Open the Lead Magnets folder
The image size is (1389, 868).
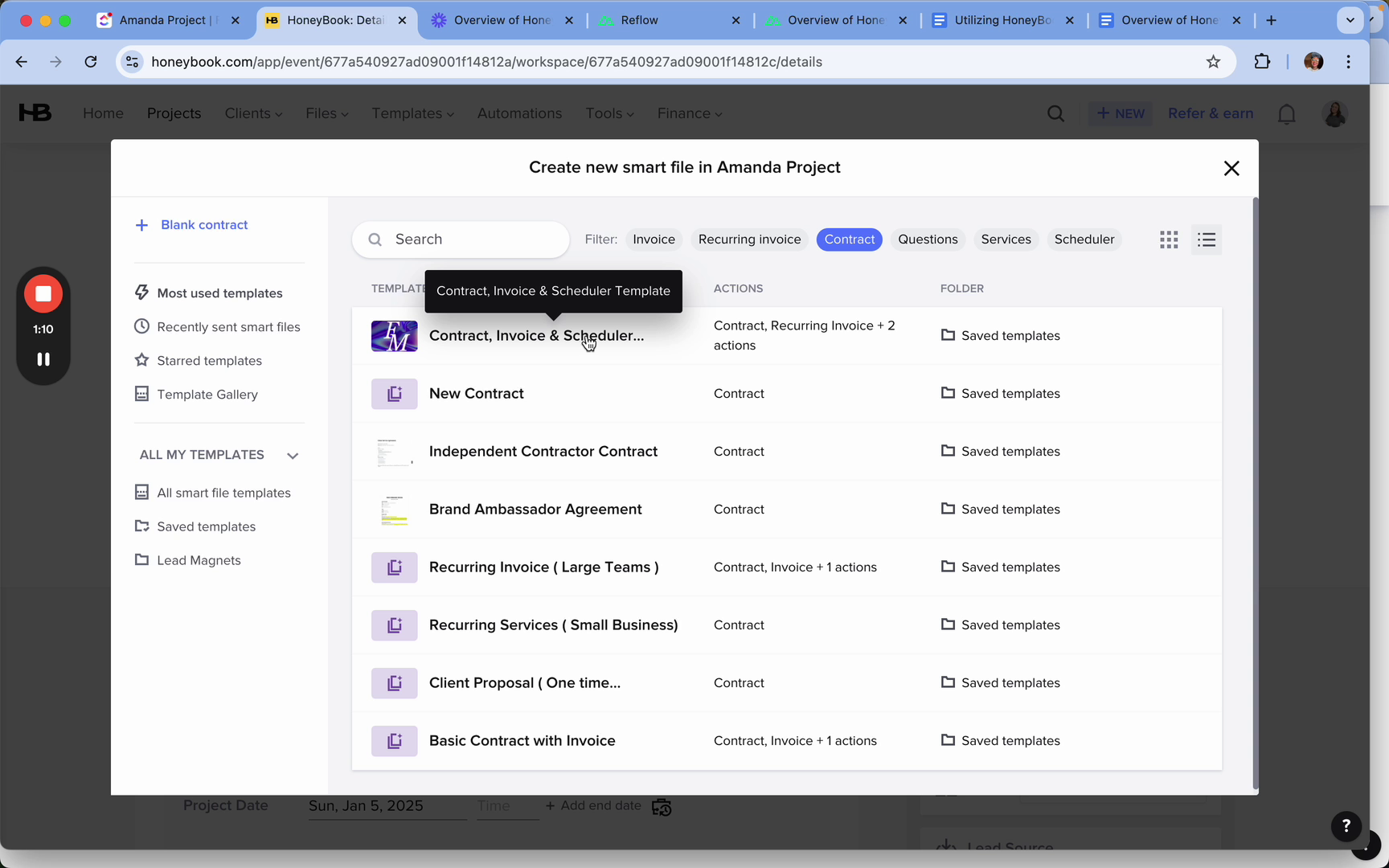(188, 560)
